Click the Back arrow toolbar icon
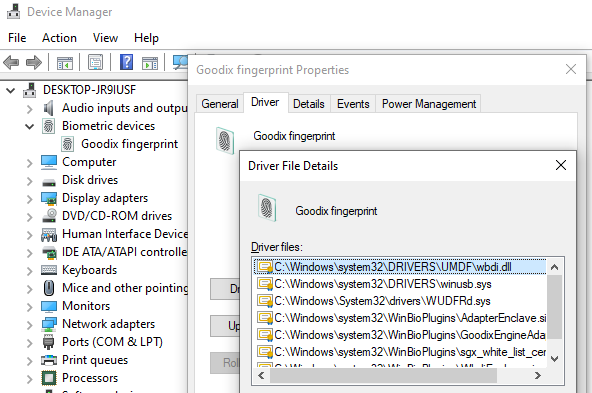 [11, 62]
